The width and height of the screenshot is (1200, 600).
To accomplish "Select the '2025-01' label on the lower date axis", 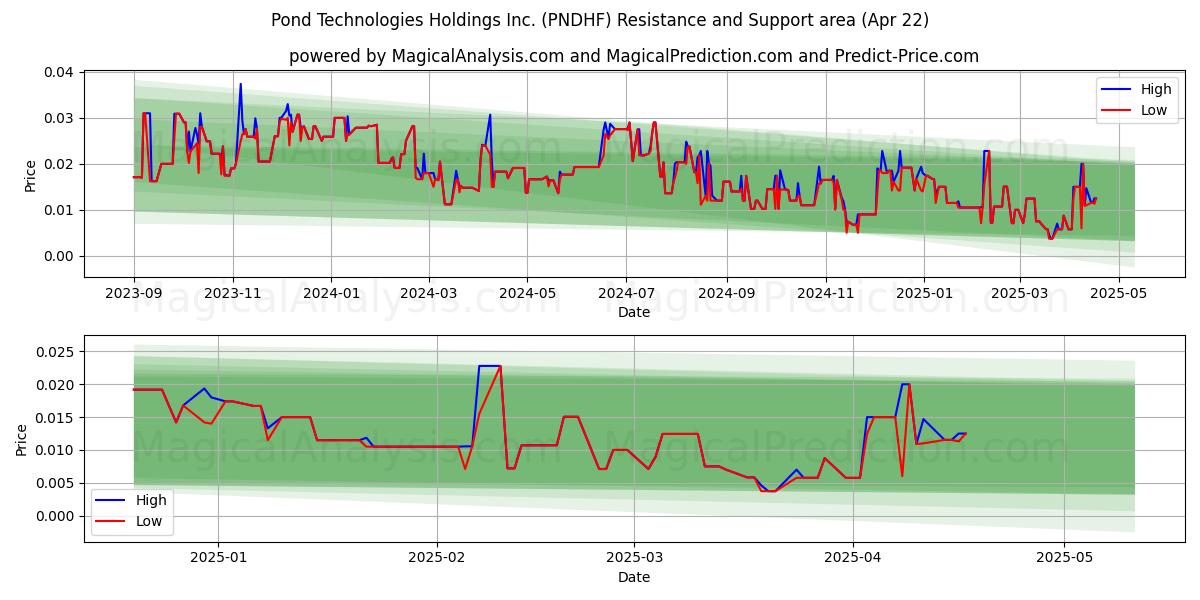I will click(x=218, y=560).
